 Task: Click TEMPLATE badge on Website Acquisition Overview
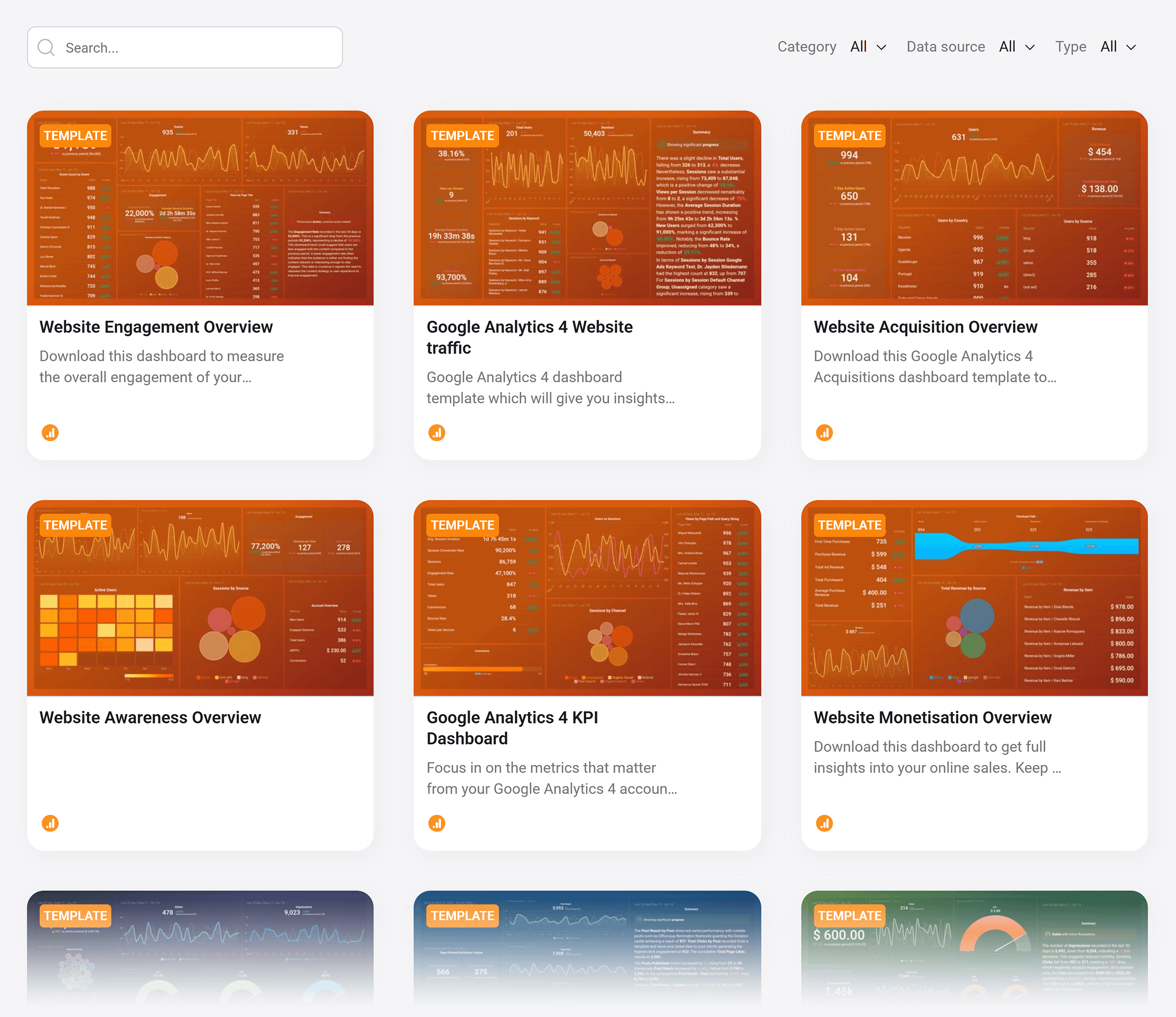[850, 135]
